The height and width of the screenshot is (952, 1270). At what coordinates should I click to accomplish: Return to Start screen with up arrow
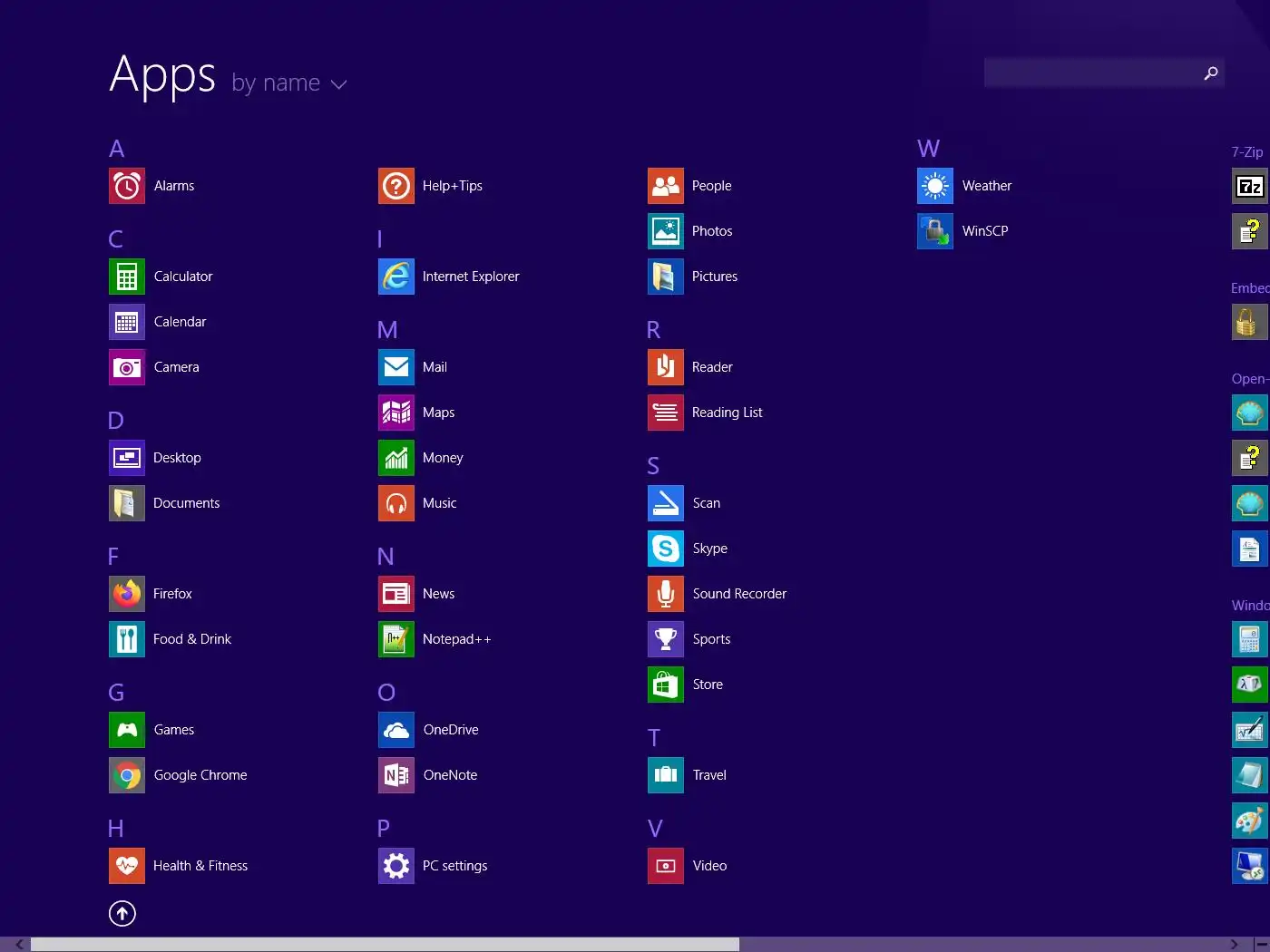pyautogui.click(x=122, y=913)
